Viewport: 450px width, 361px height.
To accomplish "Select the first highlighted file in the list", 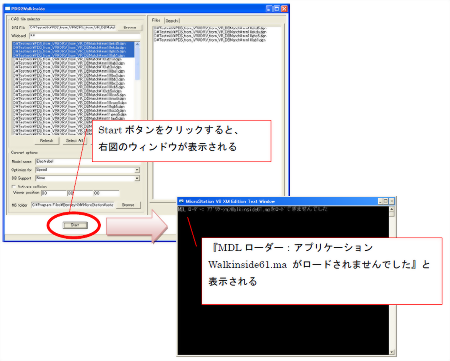I will (x=73, y=44).
